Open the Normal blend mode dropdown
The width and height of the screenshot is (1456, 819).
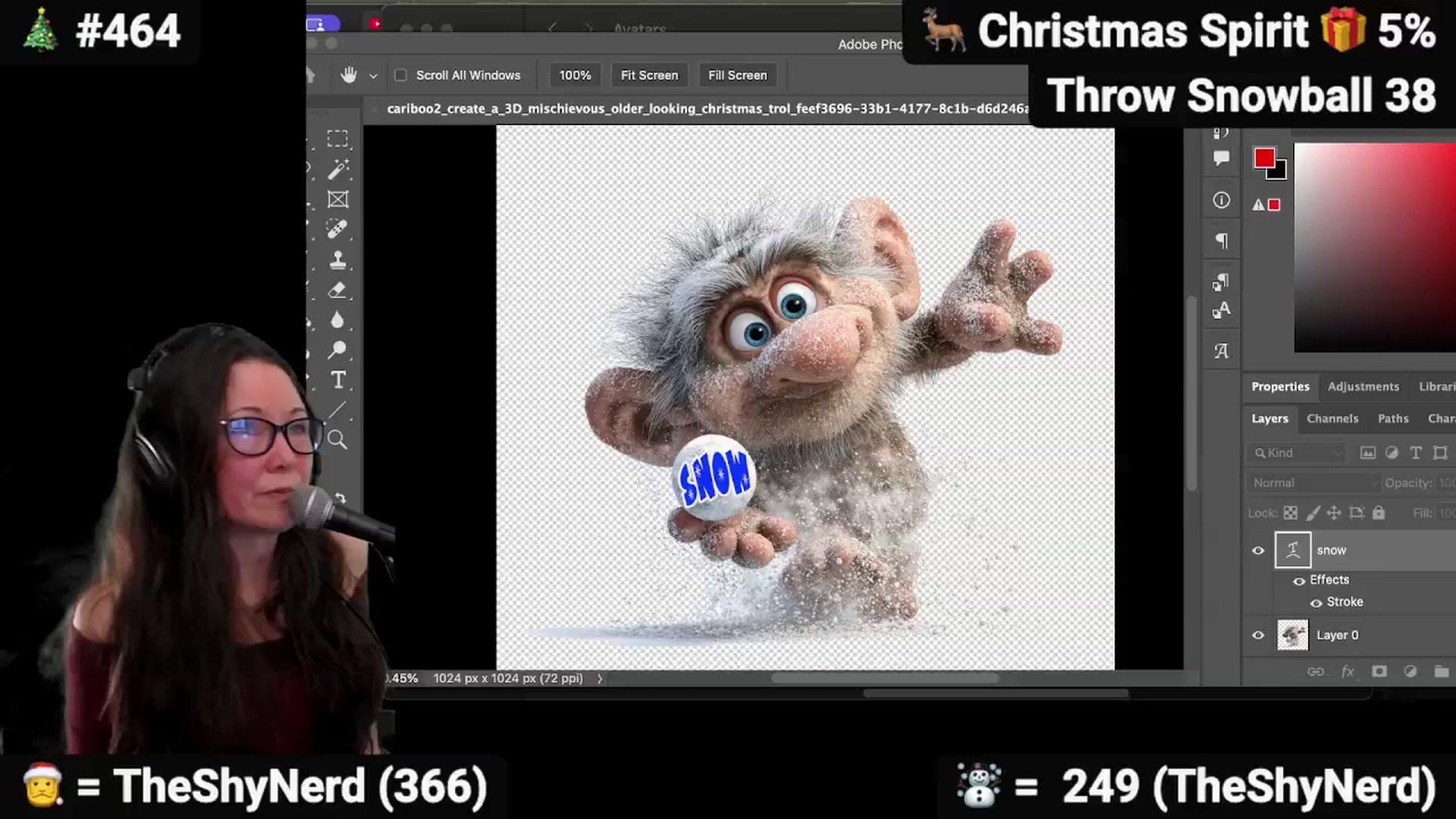click(1313, 483)
